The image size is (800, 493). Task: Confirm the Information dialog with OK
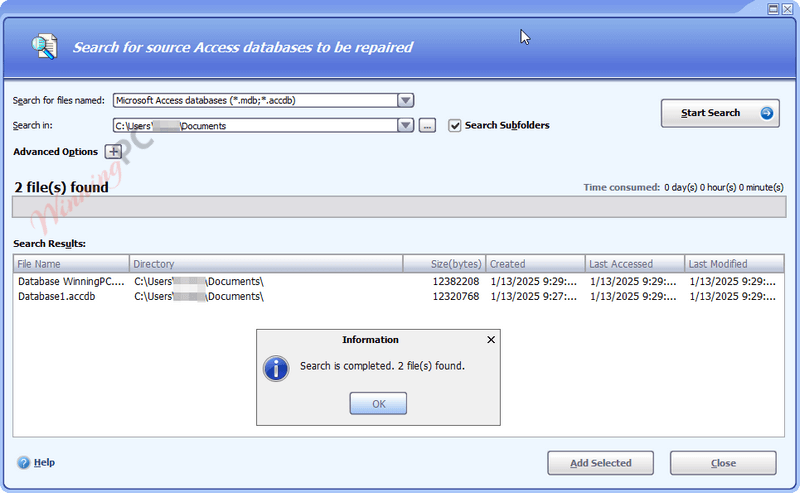[378, 404]
